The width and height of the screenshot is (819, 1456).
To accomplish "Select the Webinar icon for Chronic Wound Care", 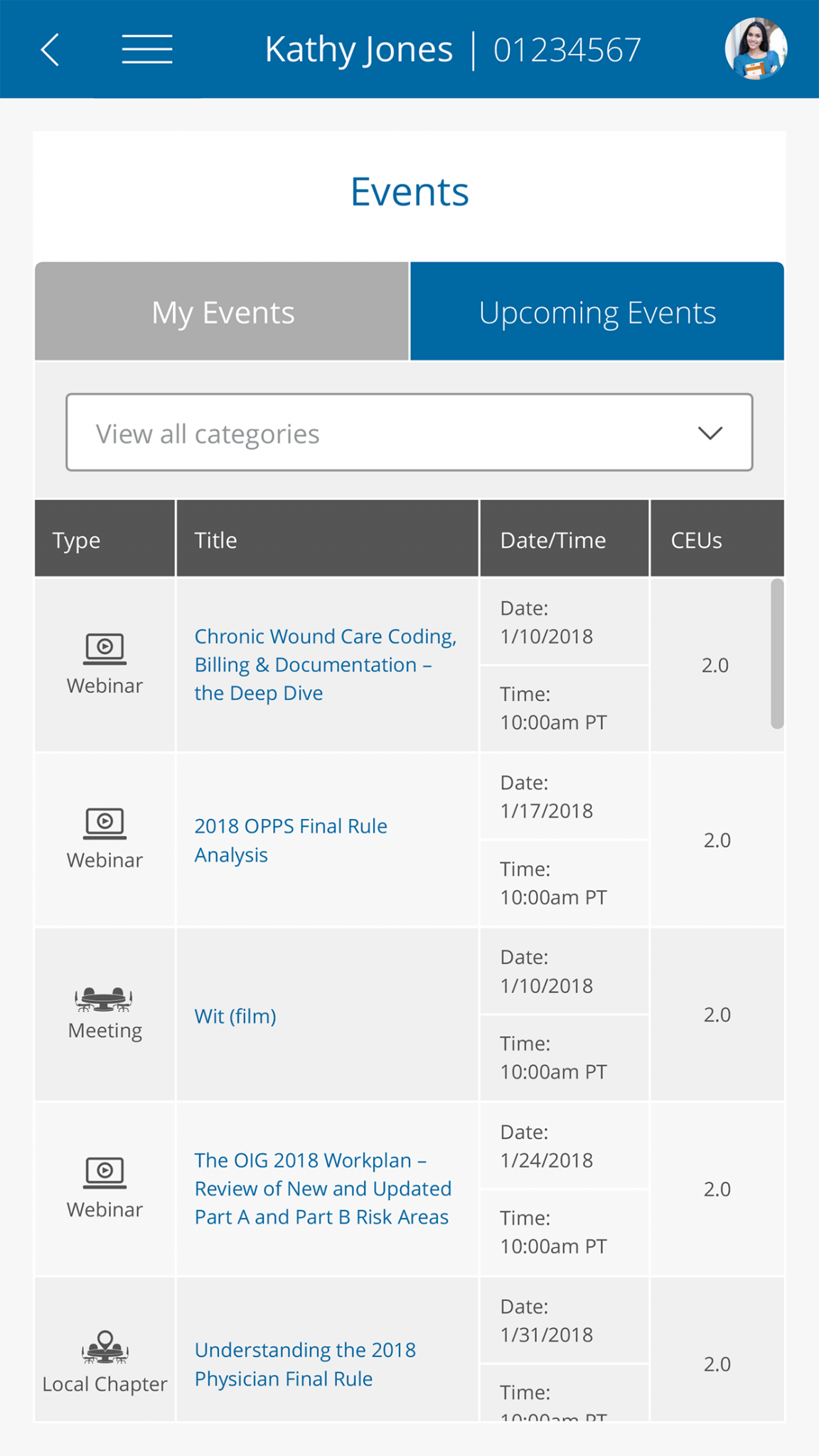I will (105, 647).
